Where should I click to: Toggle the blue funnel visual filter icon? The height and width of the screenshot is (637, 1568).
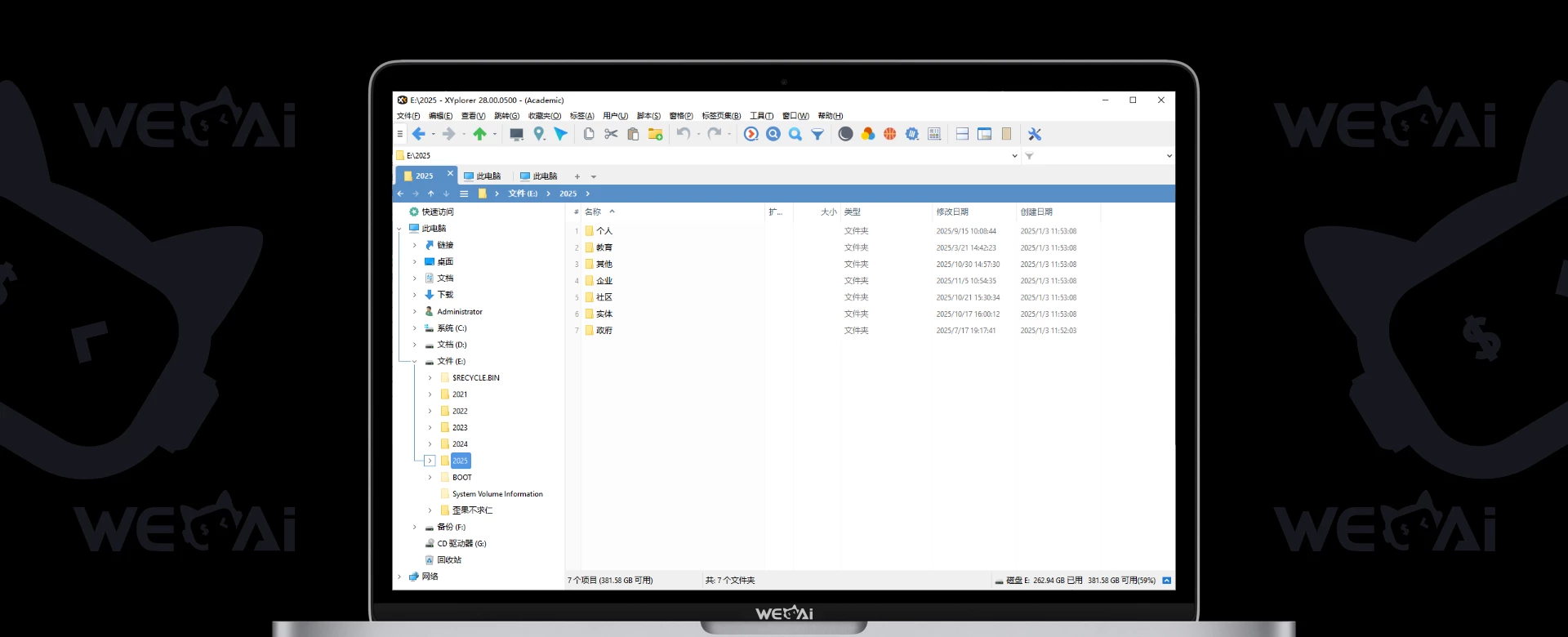(x=817, y=134)
